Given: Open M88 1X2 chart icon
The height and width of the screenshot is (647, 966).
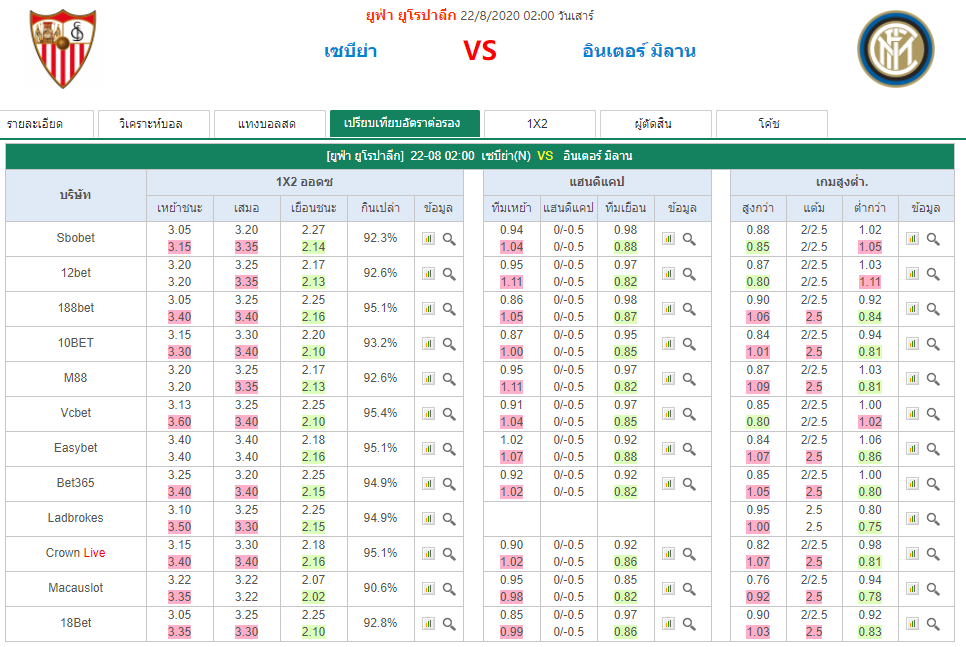Looking at the screenshot, I should [x=428, y=379].
